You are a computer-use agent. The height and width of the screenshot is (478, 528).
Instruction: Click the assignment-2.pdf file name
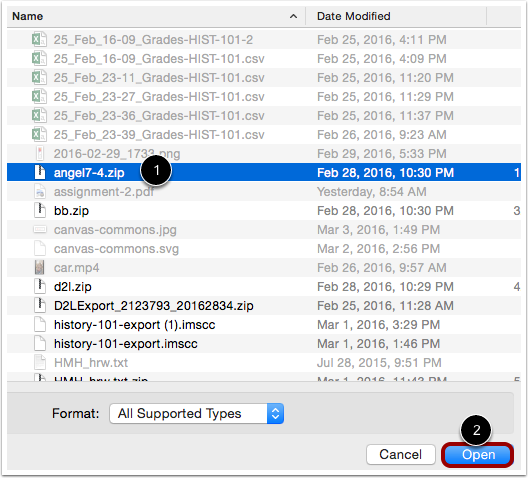(x=104, y=192)
